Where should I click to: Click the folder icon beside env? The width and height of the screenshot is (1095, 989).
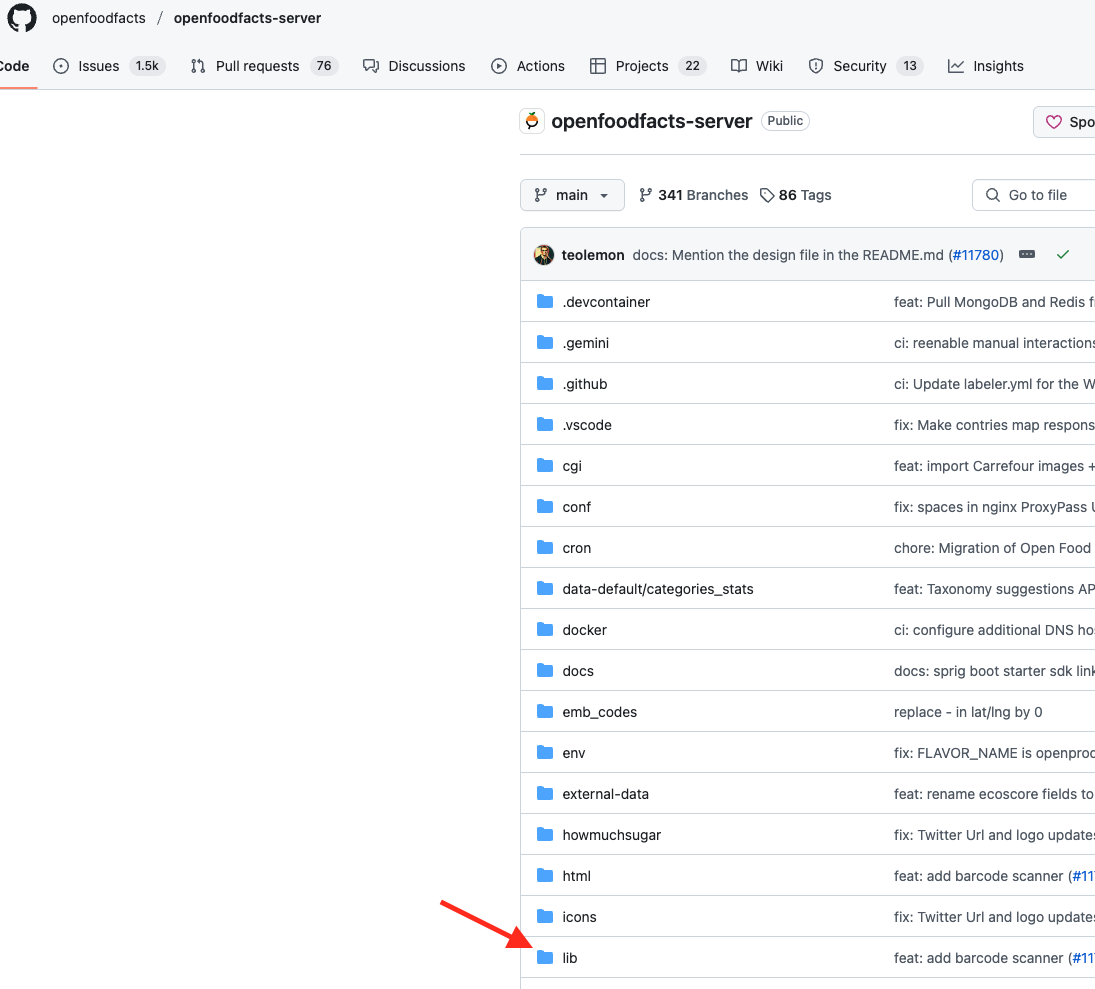pyautogui.click(x=545, y=752)
